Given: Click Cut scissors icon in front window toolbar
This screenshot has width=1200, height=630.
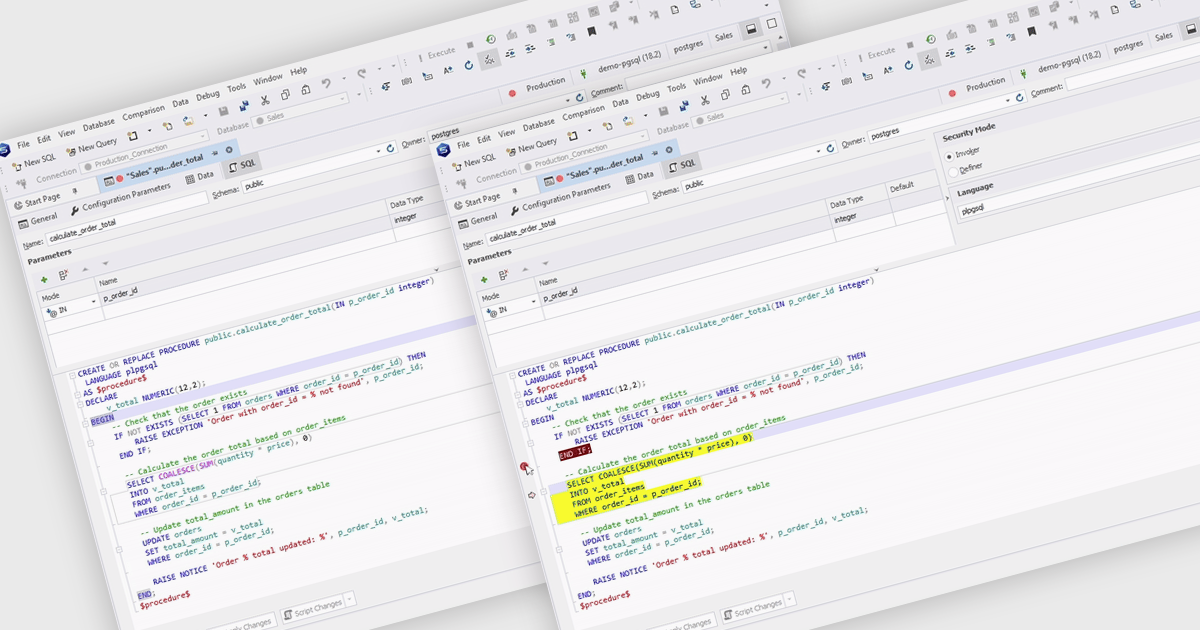Looking at the screenshot, I should [x=705, y=100].
